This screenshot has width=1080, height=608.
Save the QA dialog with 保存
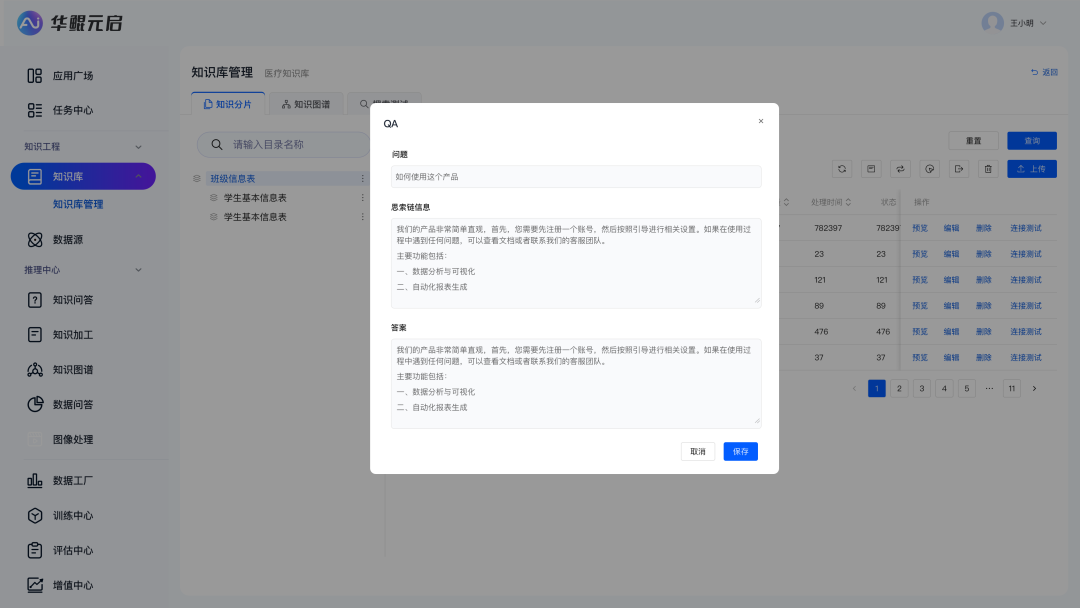click(740, 451)
